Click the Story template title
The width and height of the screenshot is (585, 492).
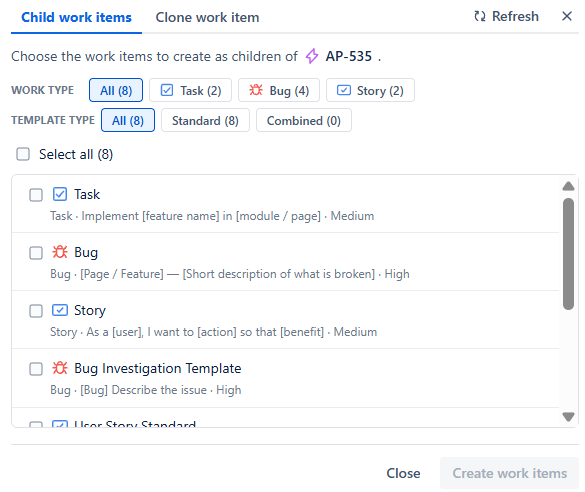point(90,310)
